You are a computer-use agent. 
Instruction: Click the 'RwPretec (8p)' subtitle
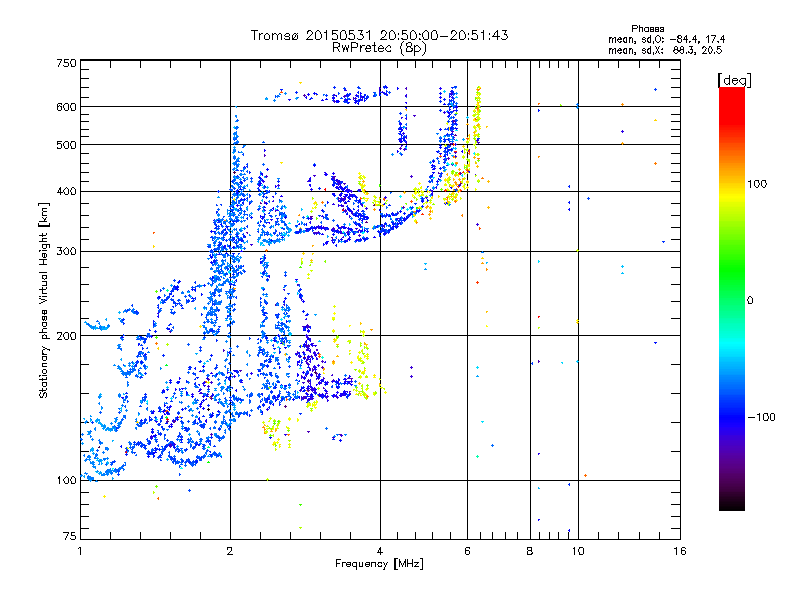coord(379,48)
